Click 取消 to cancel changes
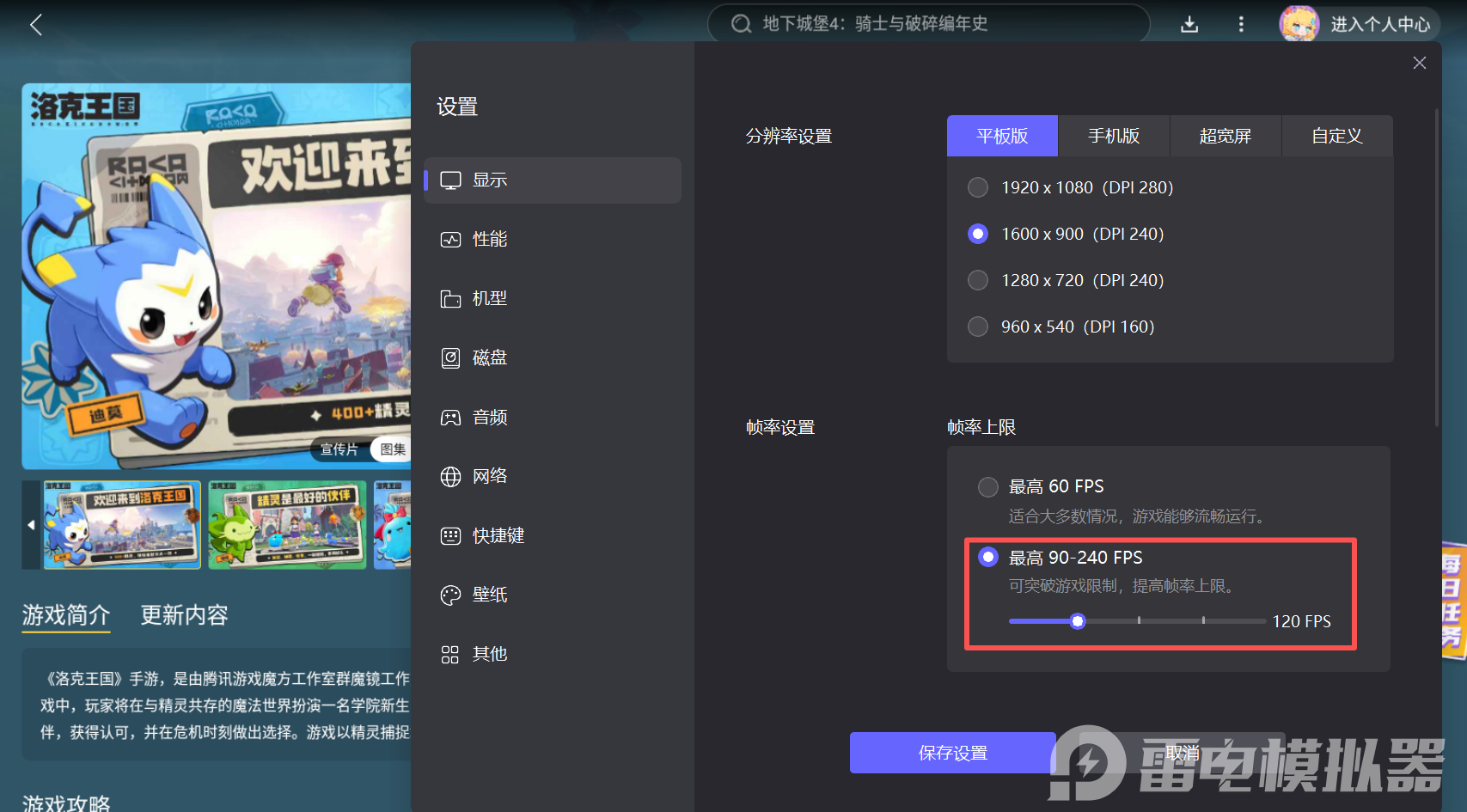 tap(1183, 753)
